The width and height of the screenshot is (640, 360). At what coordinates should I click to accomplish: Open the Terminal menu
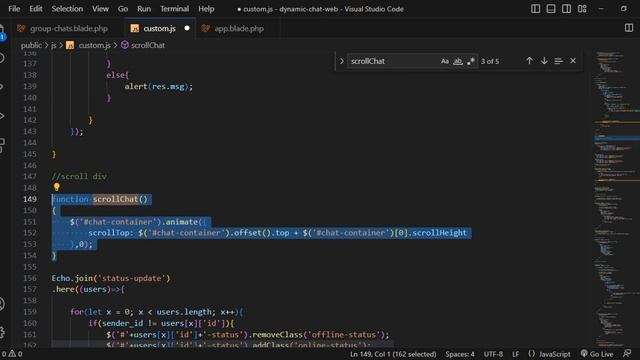174,9
